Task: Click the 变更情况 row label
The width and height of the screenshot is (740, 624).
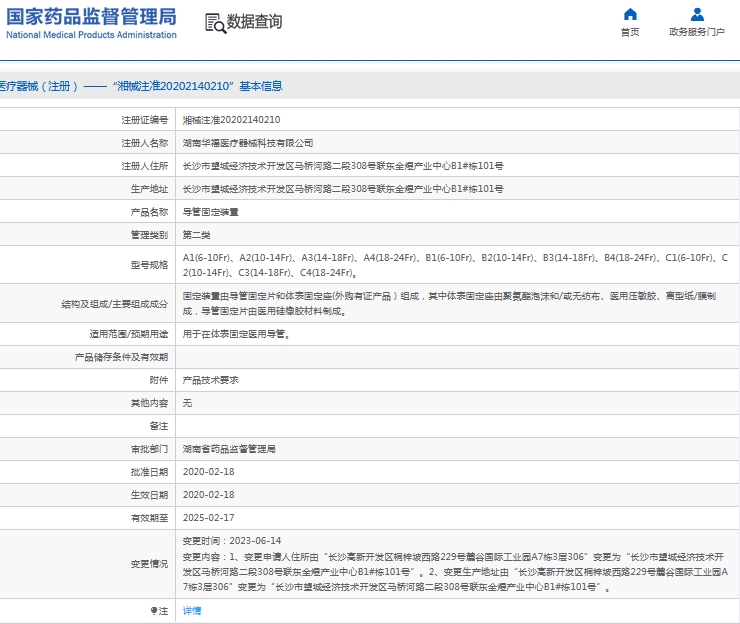Action: (x=149, y=564)
